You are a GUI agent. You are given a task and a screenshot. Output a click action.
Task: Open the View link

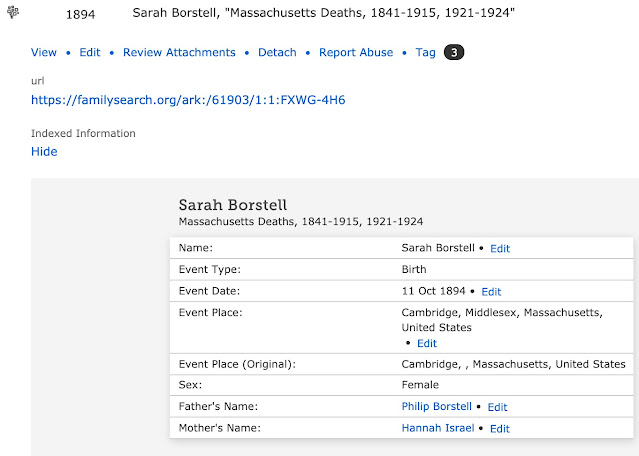pos(44,52)
